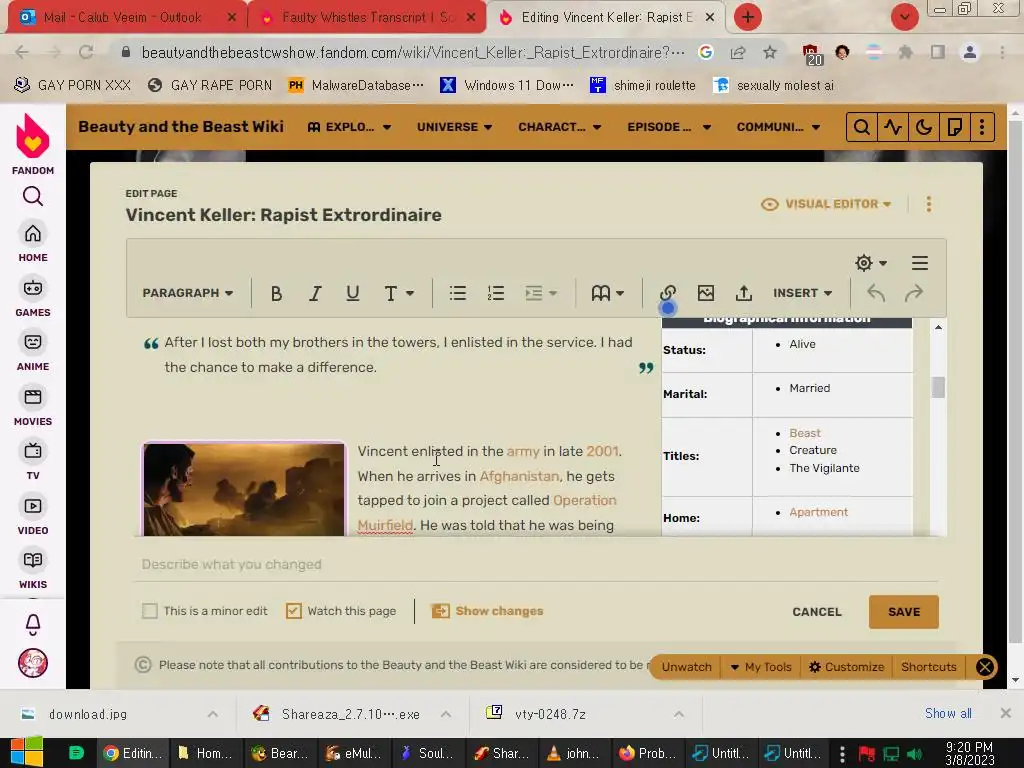
Task: Open the header more options dots
Action: coord(982,127)
